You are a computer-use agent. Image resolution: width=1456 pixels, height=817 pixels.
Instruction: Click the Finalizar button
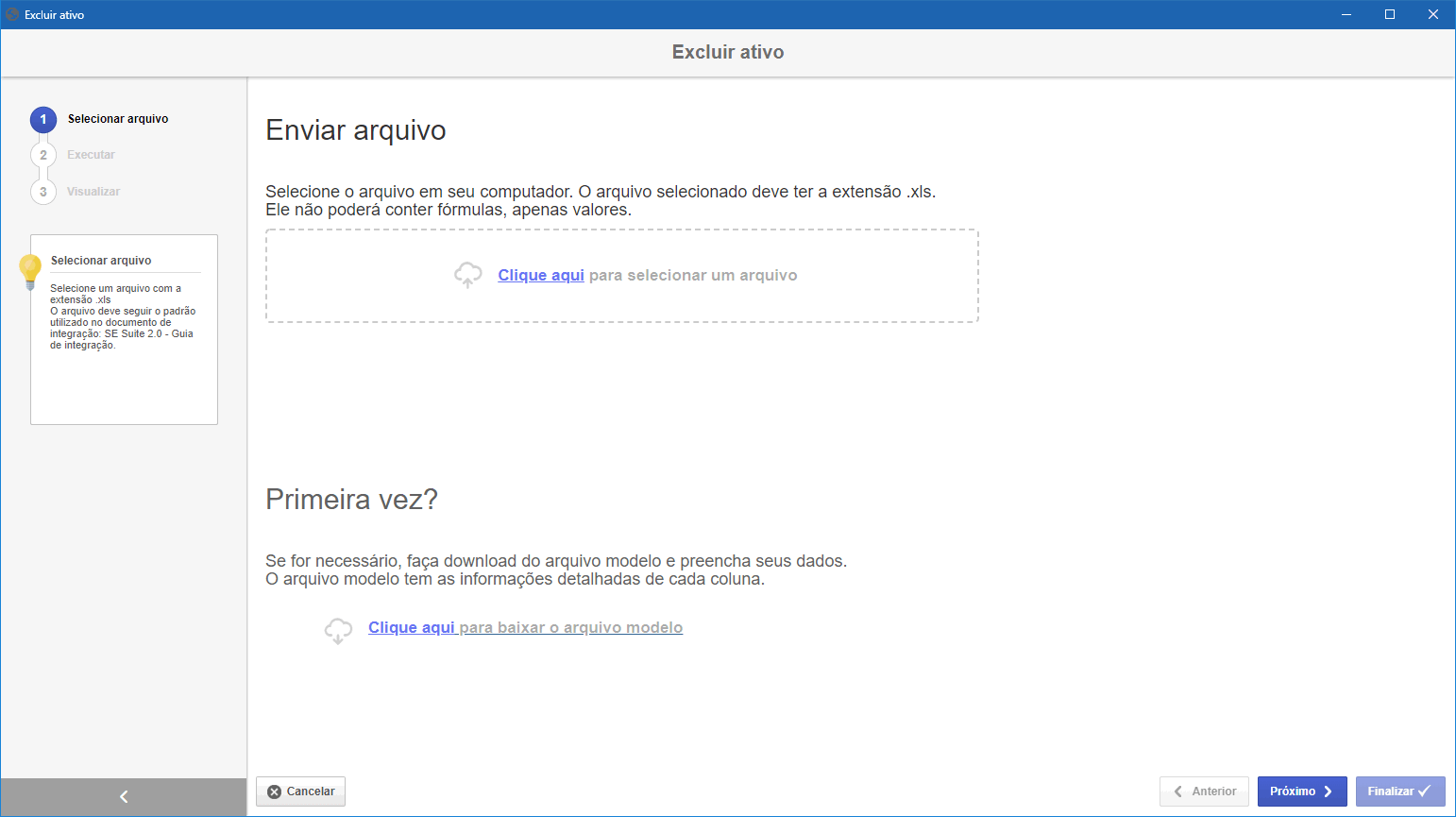[x=1400, y=791]
